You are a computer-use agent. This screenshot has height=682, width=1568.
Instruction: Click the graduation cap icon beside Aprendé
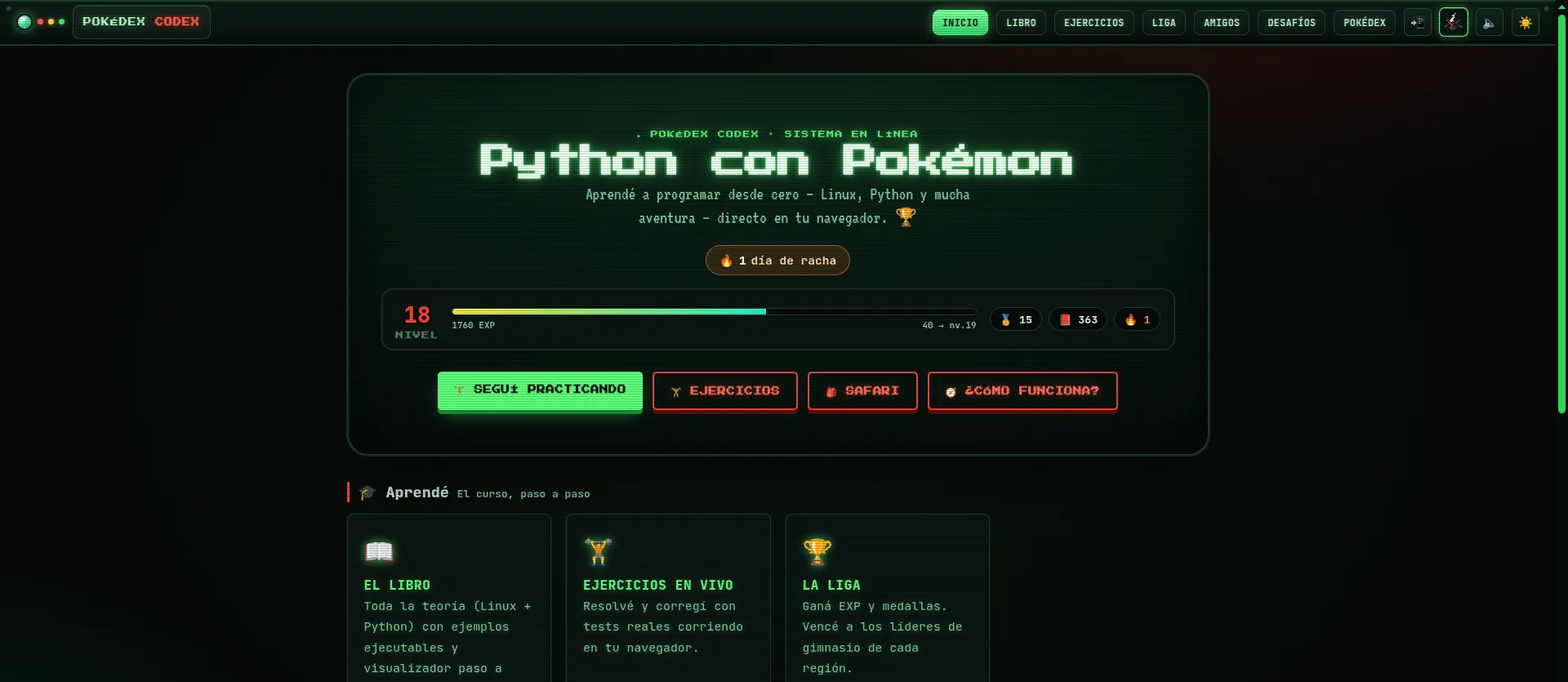pyautogui.click(x=367, y=493)
